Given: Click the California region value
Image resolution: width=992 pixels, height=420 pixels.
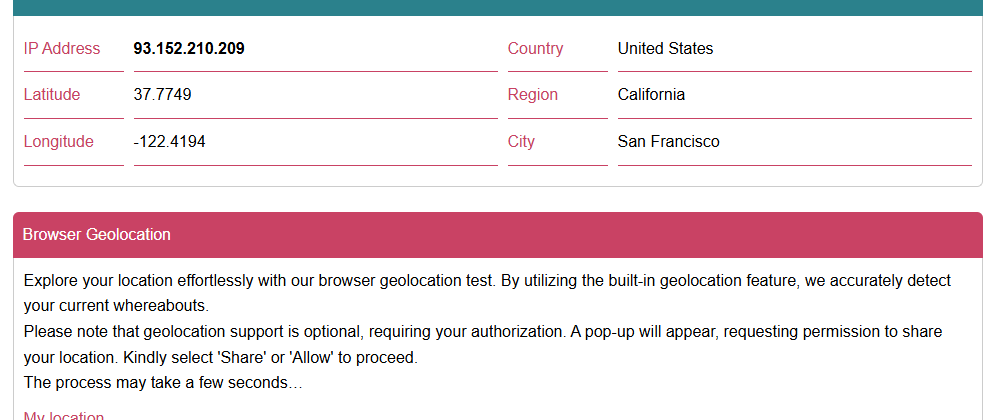Looking at the screenshot, I should [651, 95].
